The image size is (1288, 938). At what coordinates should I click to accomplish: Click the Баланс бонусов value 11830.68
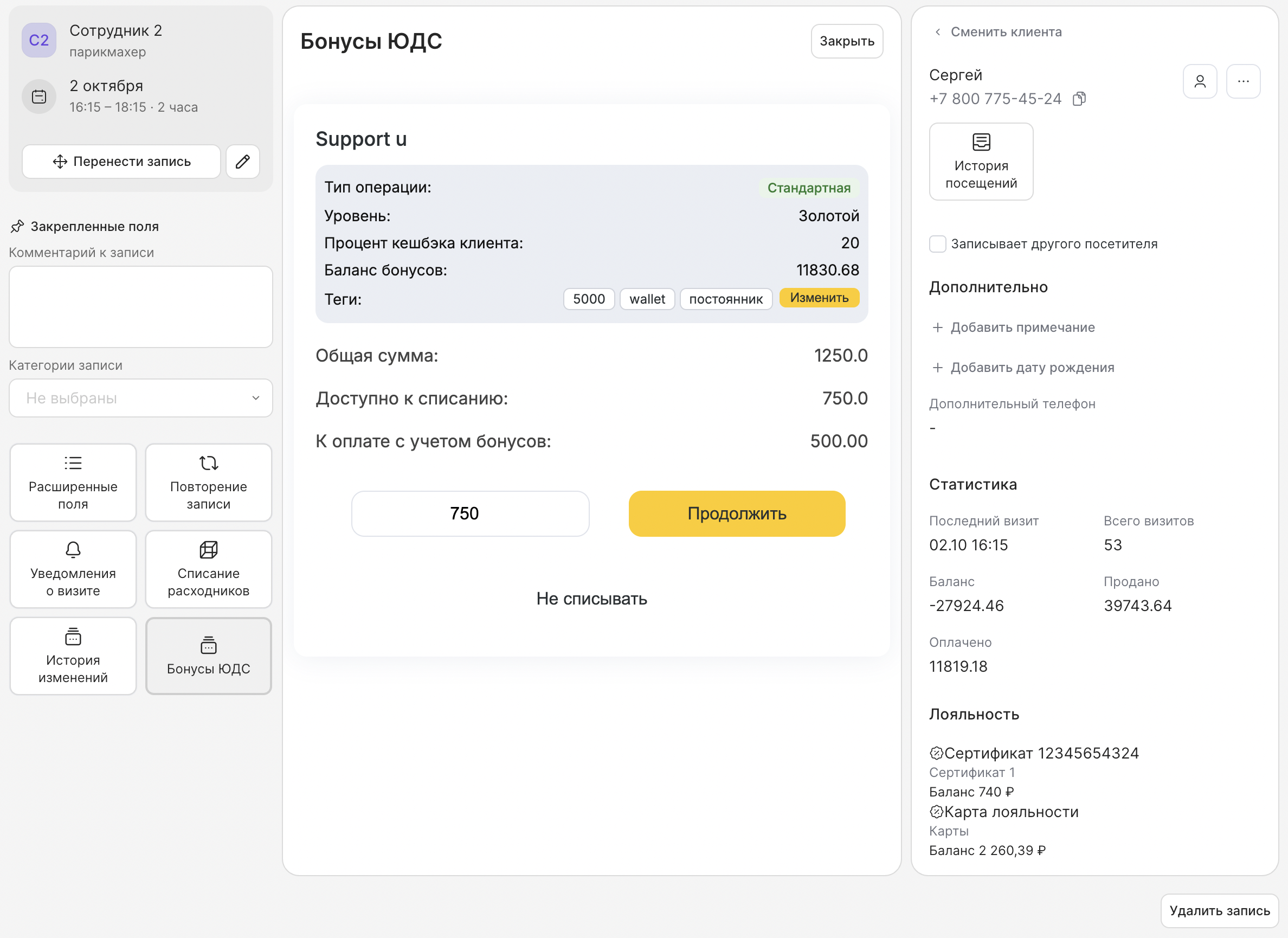pos(827,270)
